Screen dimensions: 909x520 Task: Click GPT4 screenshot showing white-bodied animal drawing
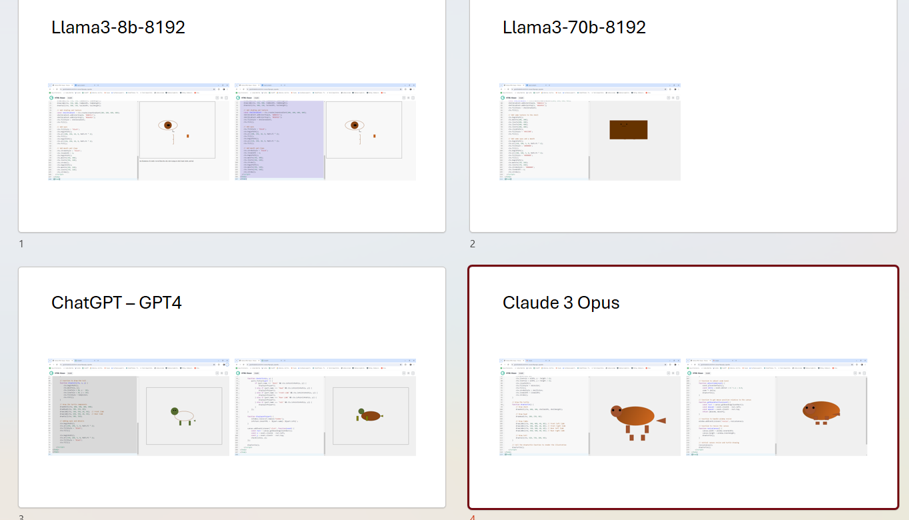click(139, 407)
